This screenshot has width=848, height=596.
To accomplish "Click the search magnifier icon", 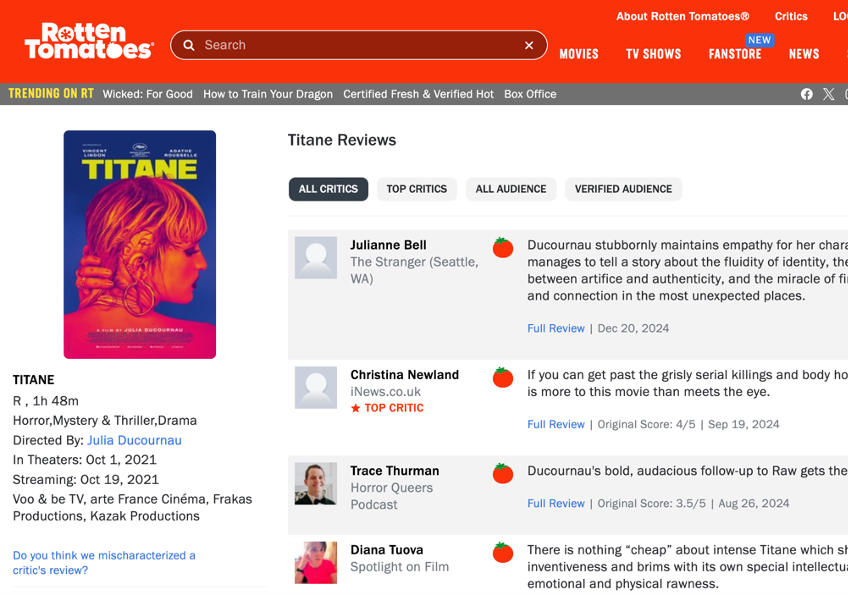I will pos(189,45).
